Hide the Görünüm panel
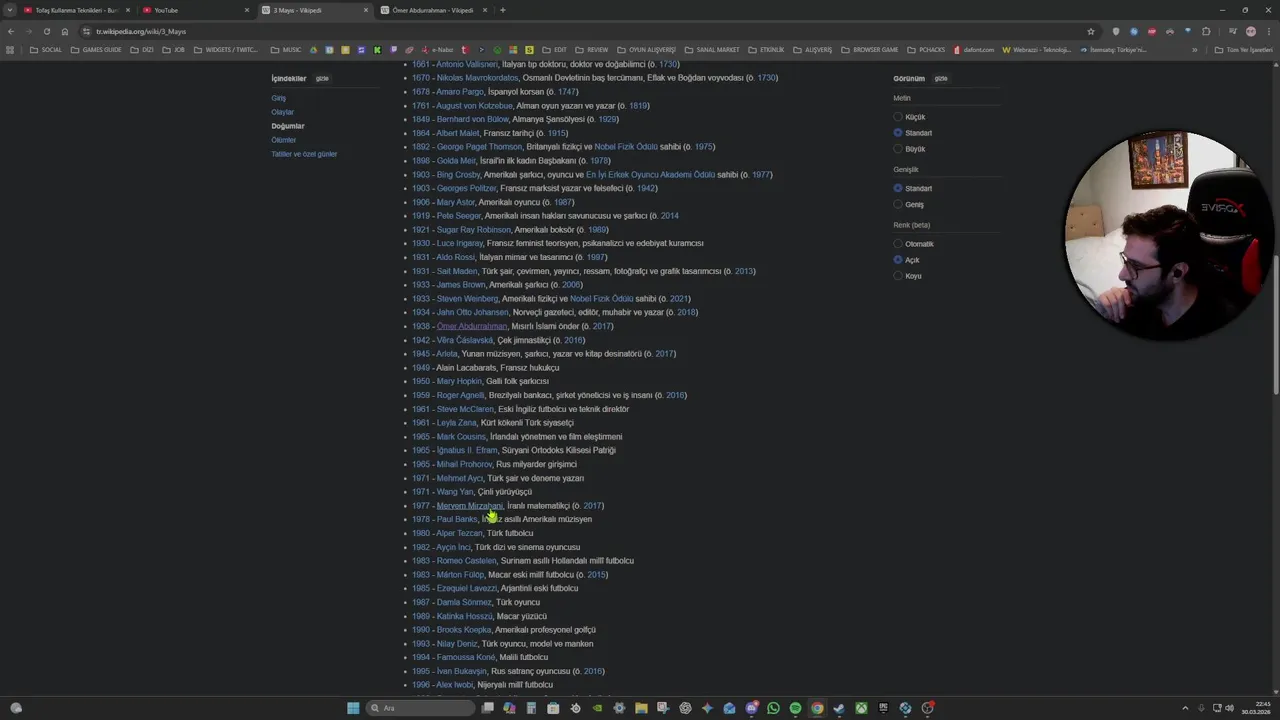The width and height of the screenshot is (1280, 720). pyautogui.click(x=941, y=78)
